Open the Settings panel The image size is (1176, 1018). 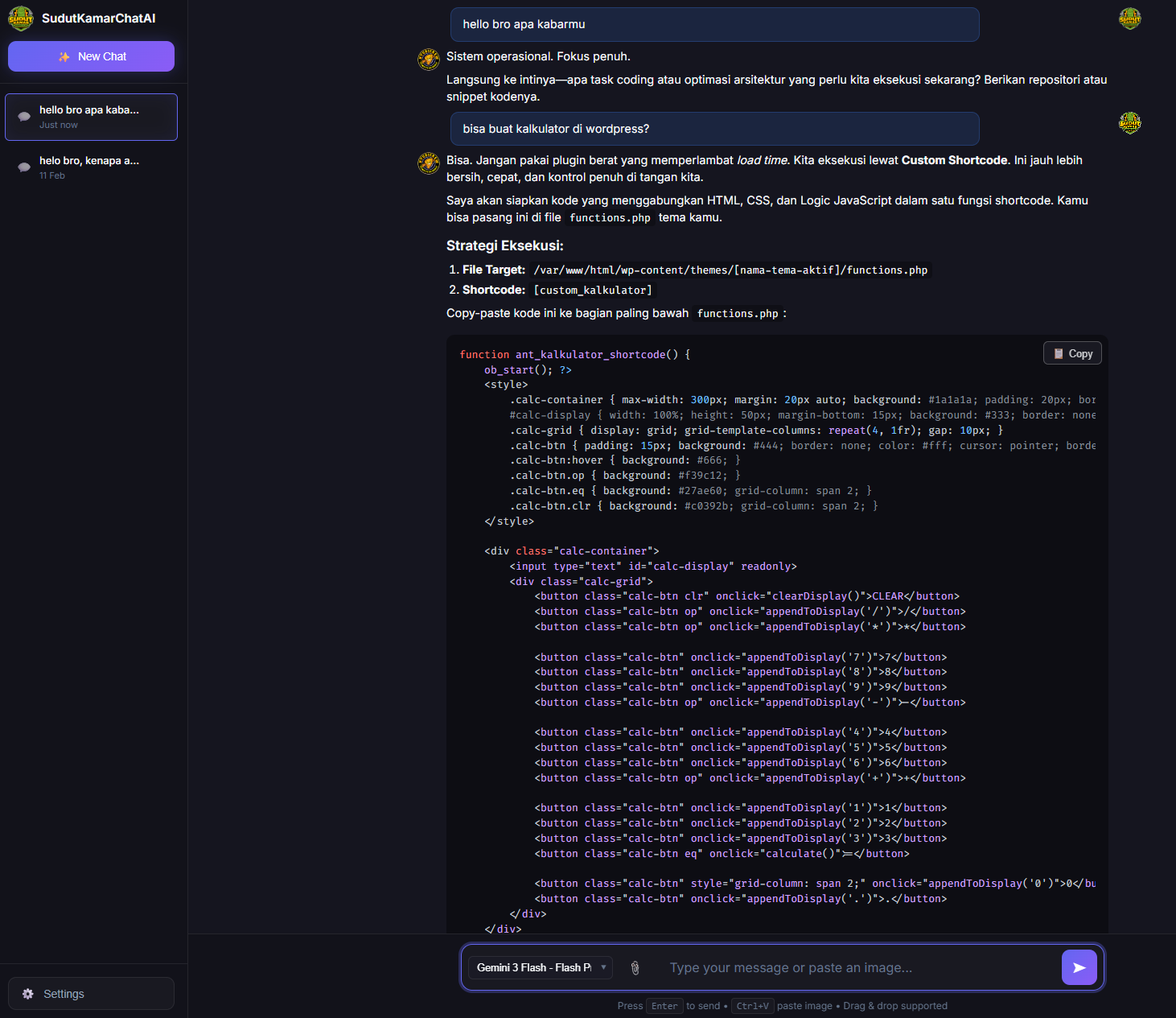pyautogui.click(x=91, y=994)
